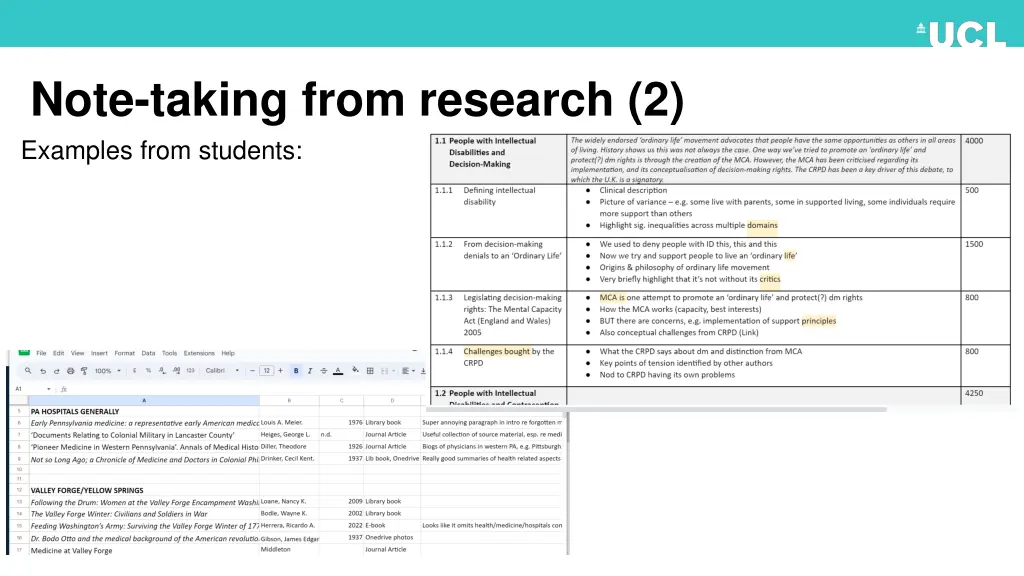
Task: Click the format as currency icon
Action: [135, 371]
